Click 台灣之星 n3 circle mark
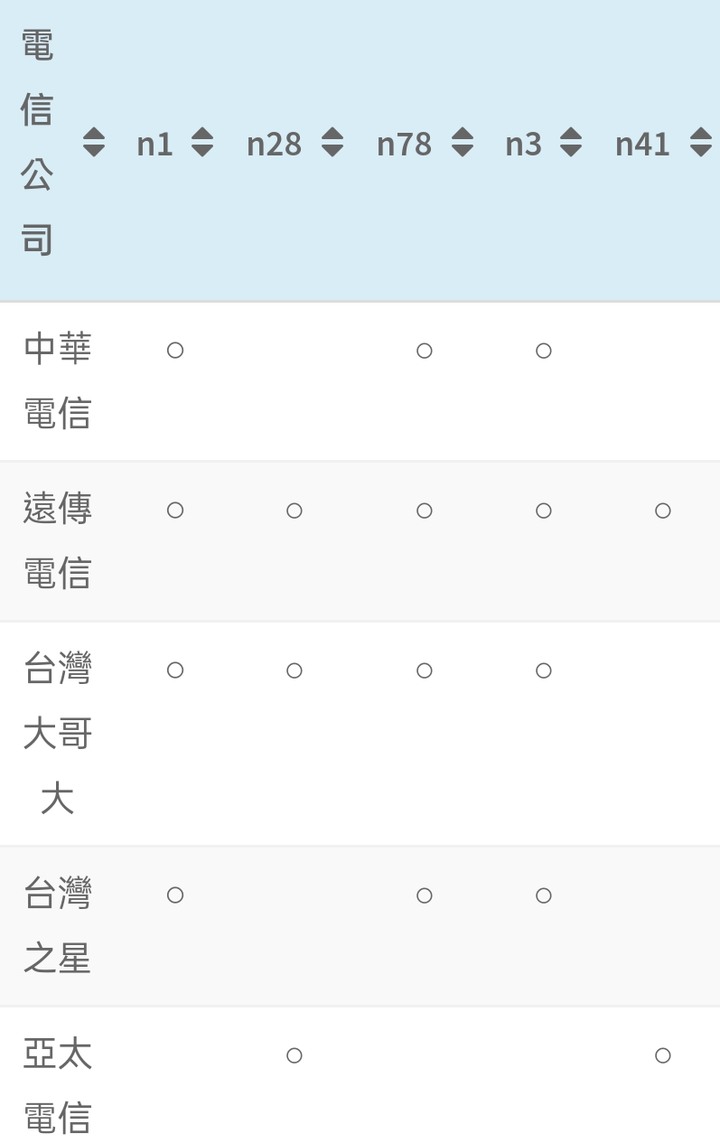The height and width of the screenshot is (1143, 720). [543, 895]
